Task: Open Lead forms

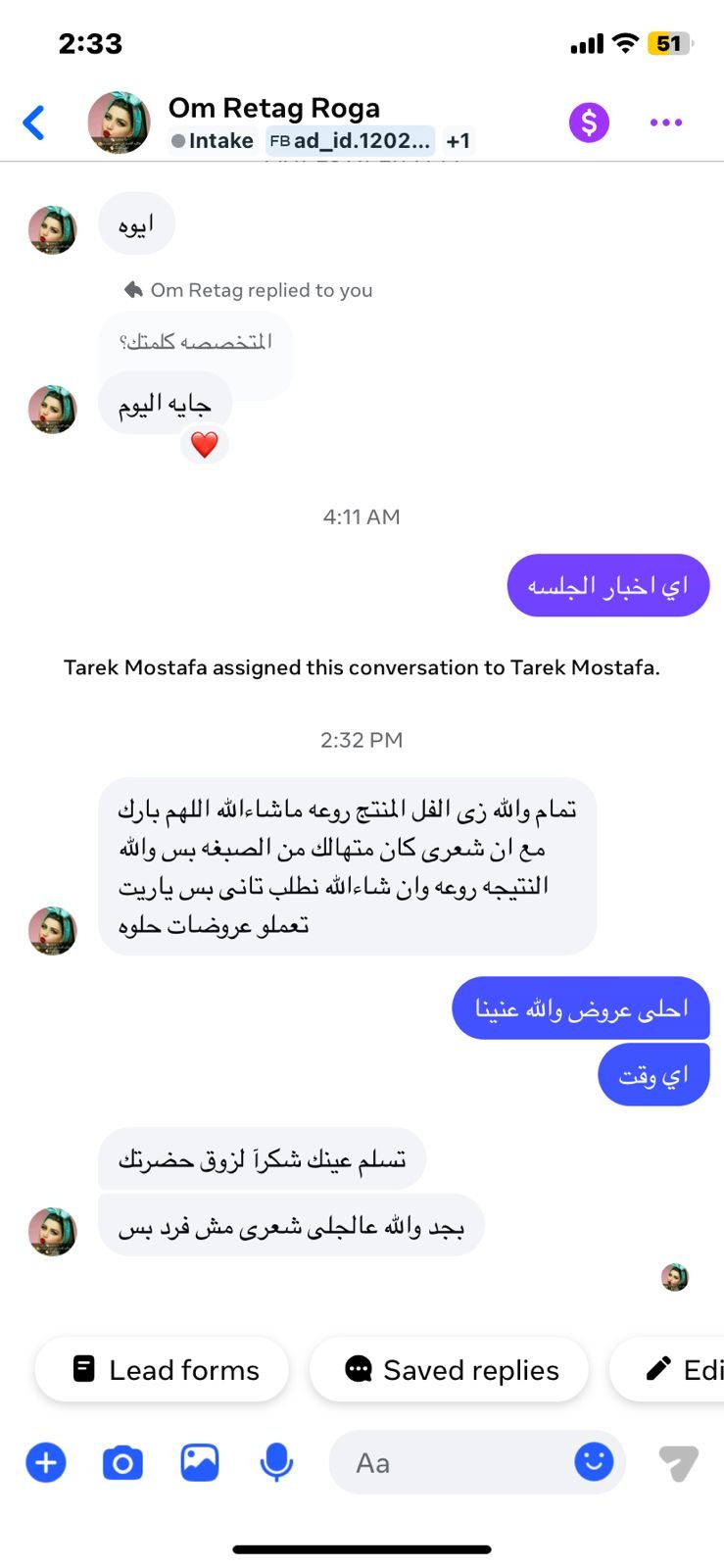Action: 162,1369
